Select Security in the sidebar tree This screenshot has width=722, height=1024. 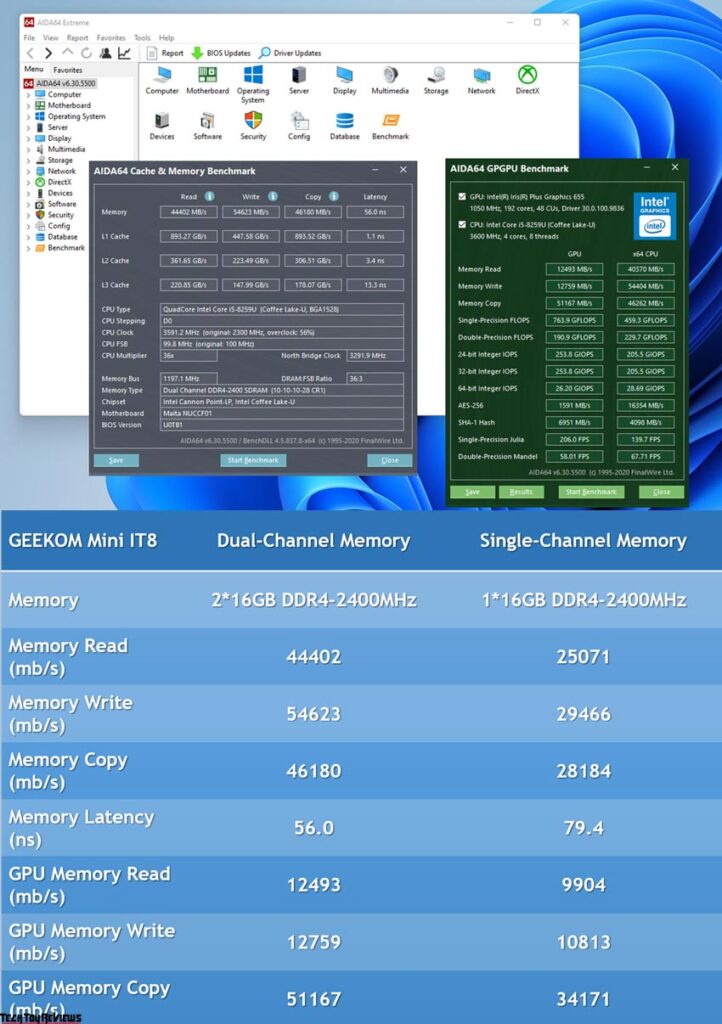click(55, 215)
